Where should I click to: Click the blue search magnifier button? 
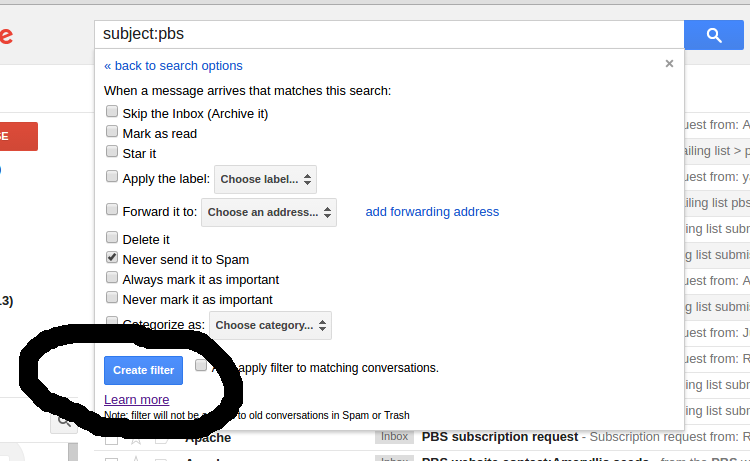coord(714,34)
